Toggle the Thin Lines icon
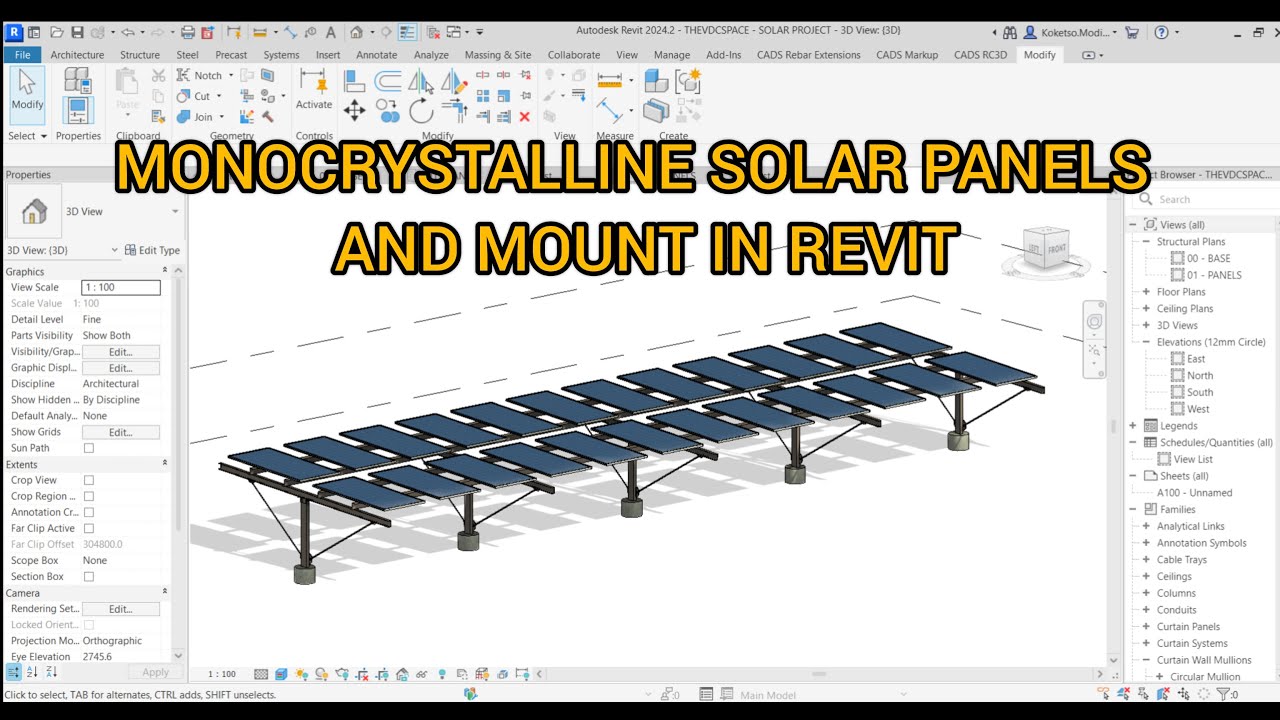This screenshot has height=720, width=1280. click(x=407, y=32)
